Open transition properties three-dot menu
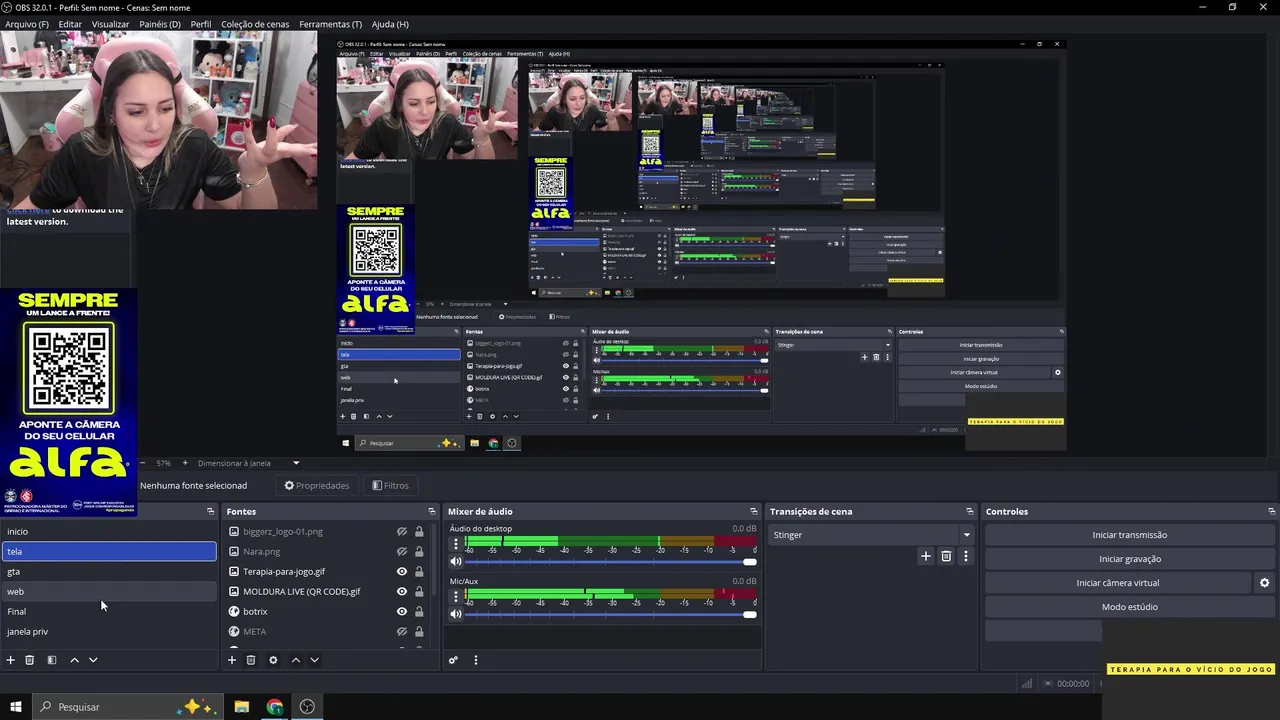This screenshot has height=720, width=1280. click(x=965, y=556)
